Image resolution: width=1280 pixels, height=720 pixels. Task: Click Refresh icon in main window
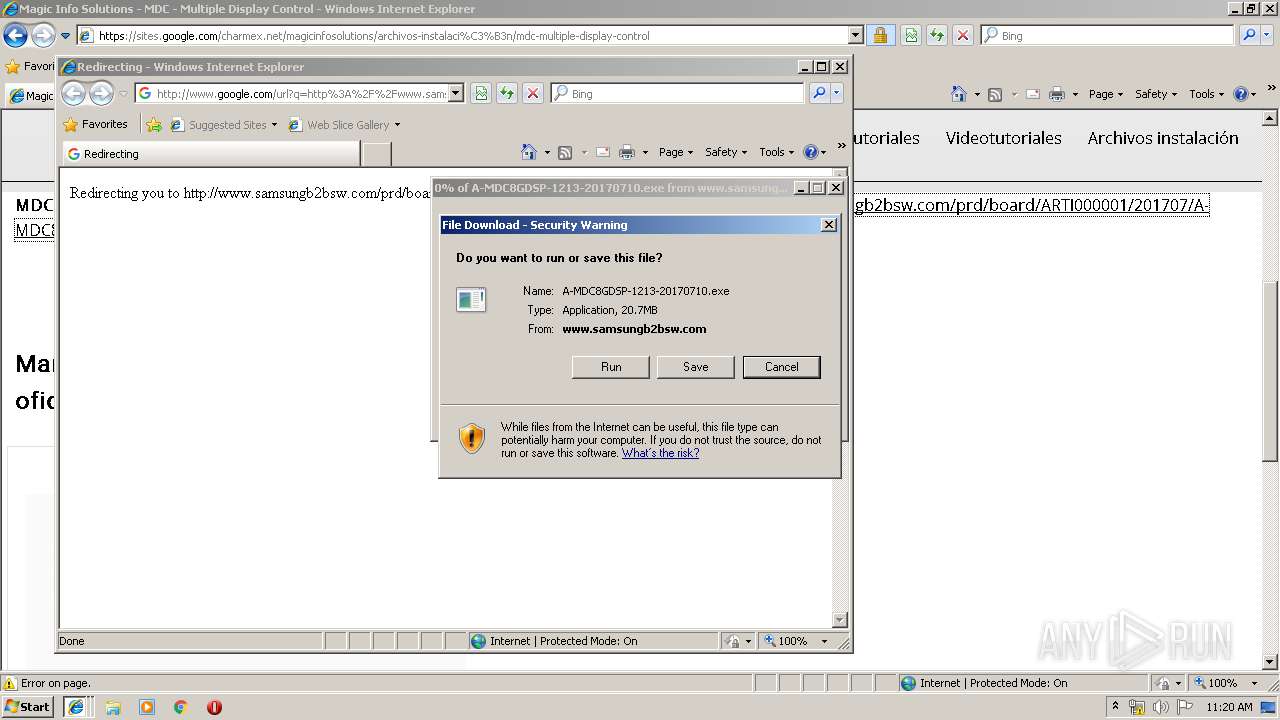(937, 35)
